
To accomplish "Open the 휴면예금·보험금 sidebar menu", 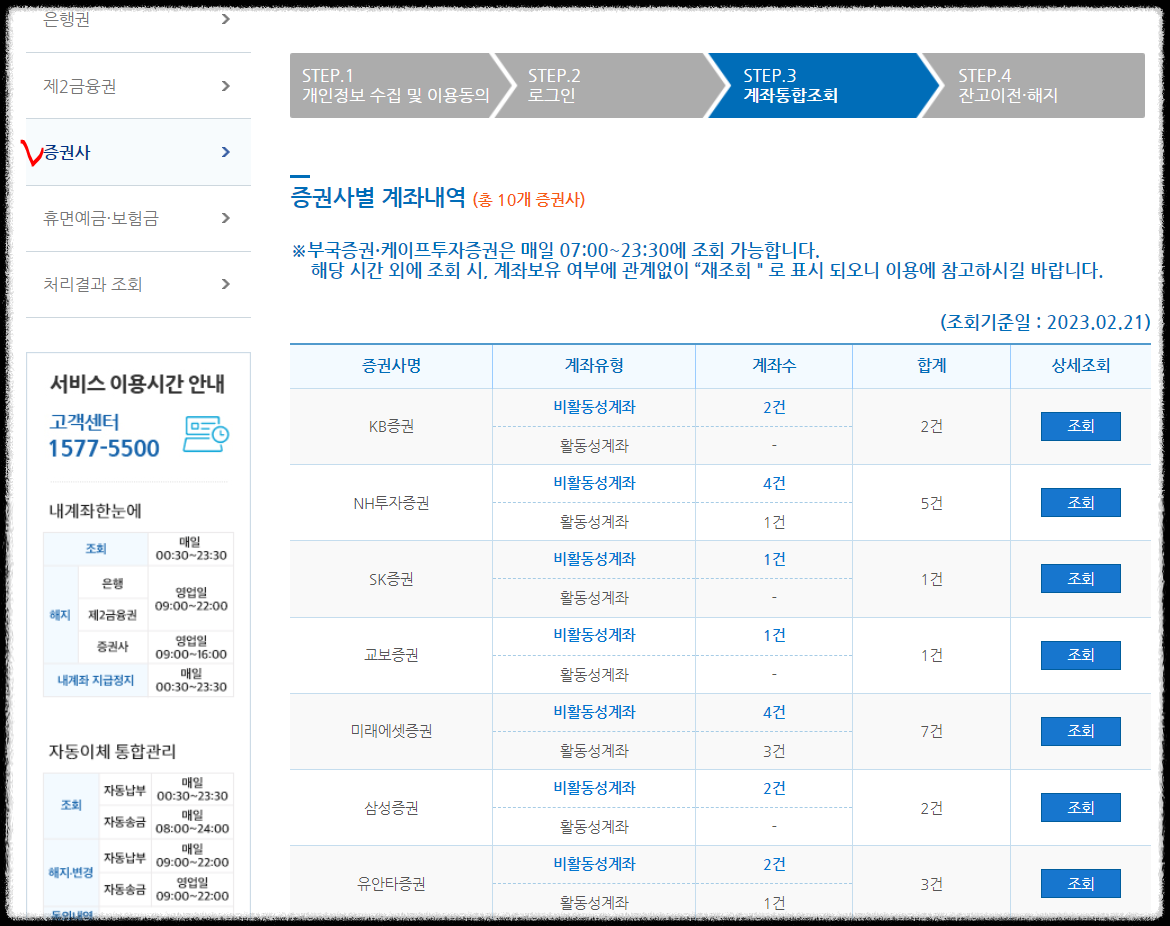I will (x=138, y=219).
